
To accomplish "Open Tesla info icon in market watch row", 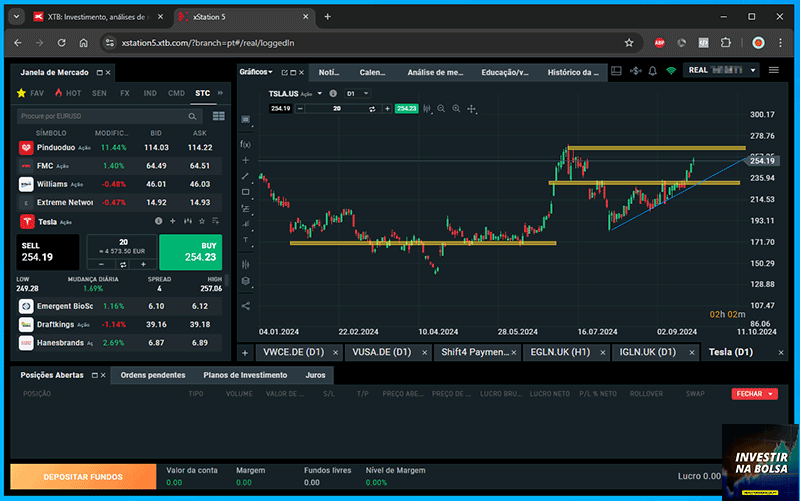I will tap(159, 221).
